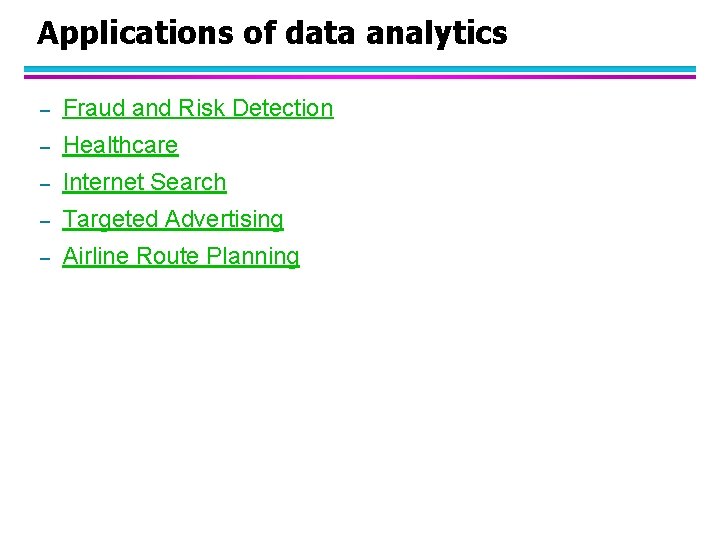Follow the Internet Search link
This screenshot has width=720, height=540.
[144, 182]
